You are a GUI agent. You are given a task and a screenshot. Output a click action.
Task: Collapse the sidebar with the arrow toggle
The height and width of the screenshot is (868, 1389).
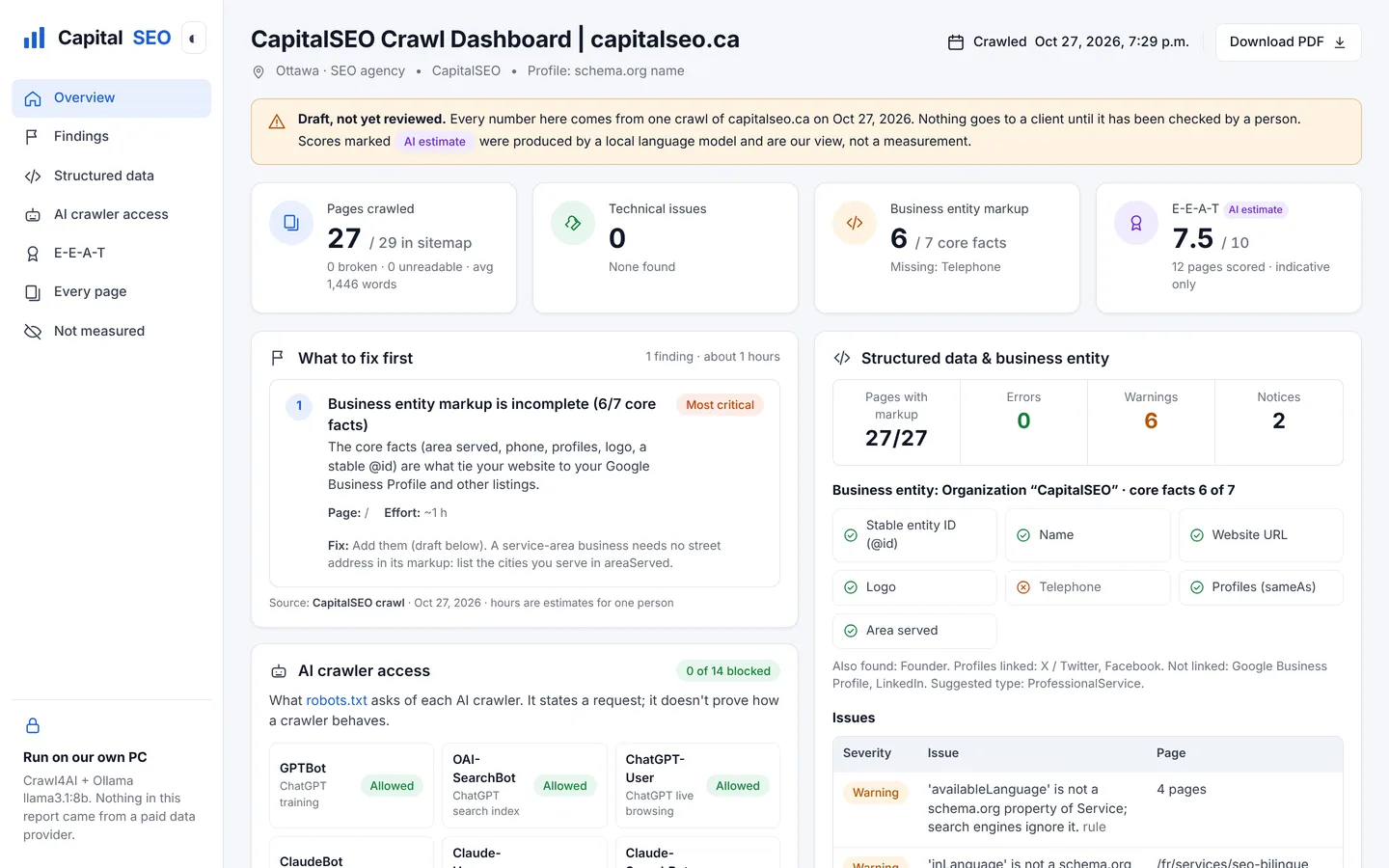click(193, 39)
